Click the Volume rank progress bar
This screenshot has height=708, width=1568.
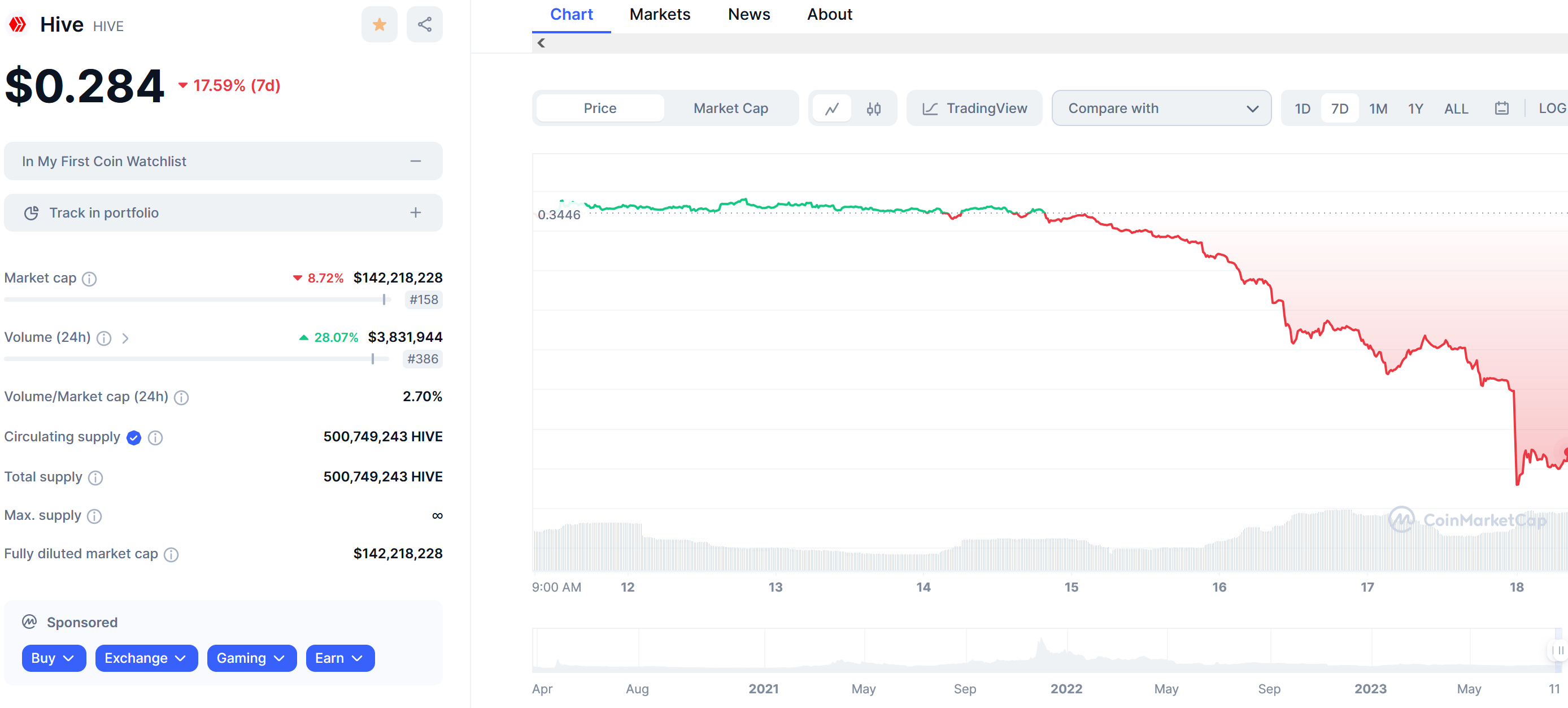pos(197,359)
